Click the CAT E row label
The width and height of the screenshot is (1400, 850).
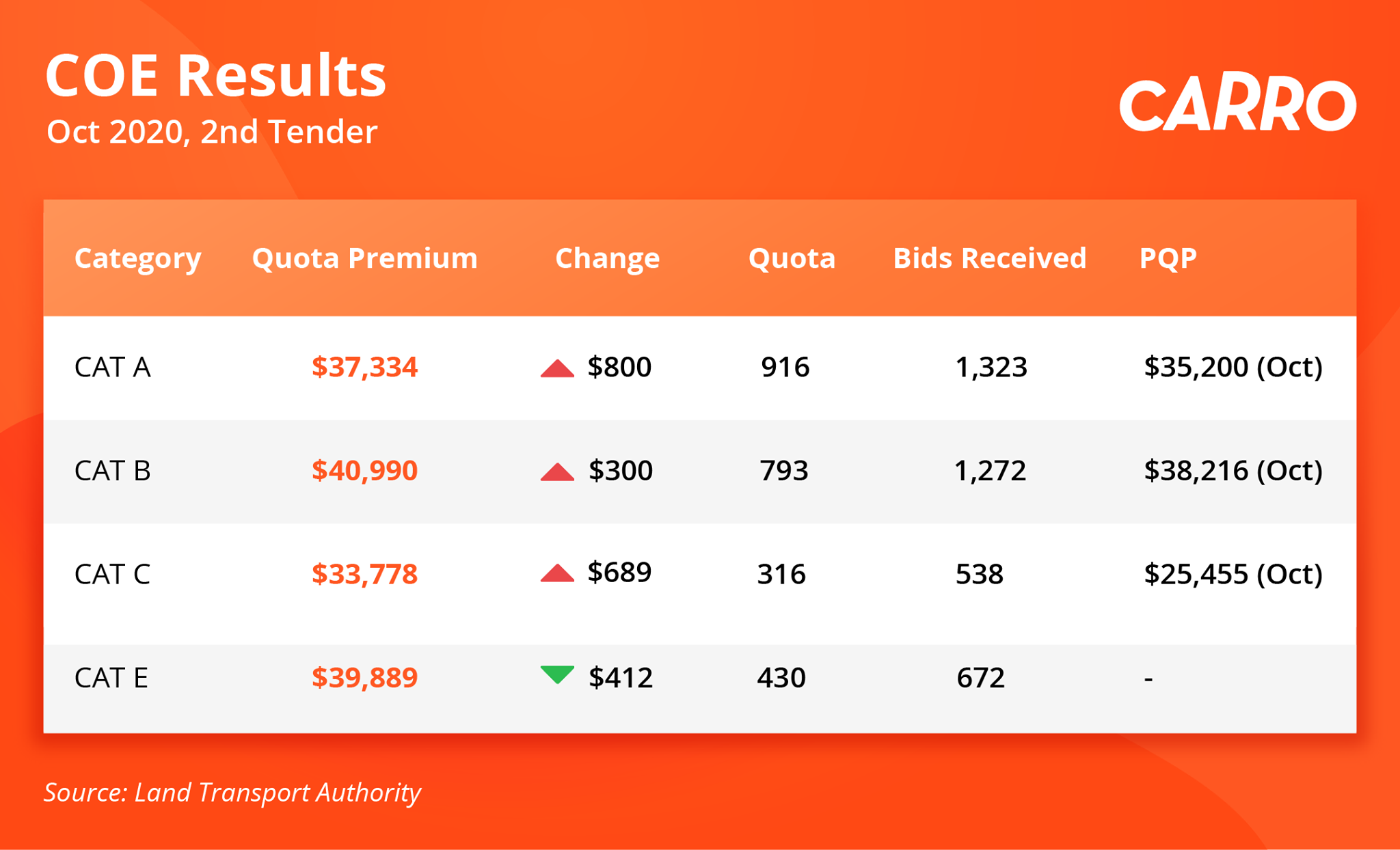[x=111, y=678]
